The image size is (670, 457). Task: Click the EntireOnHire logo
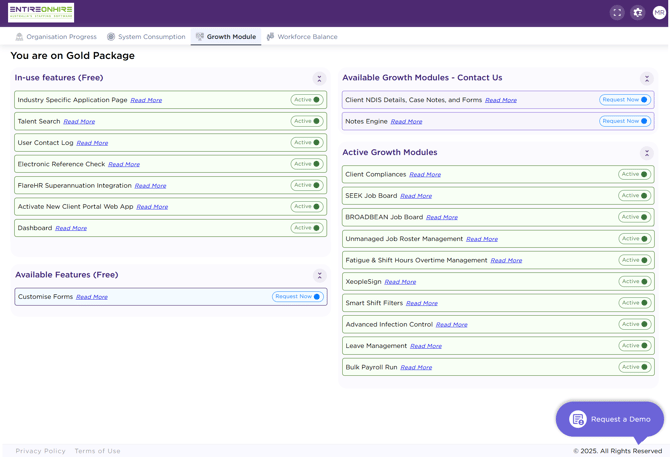(41, 12)
